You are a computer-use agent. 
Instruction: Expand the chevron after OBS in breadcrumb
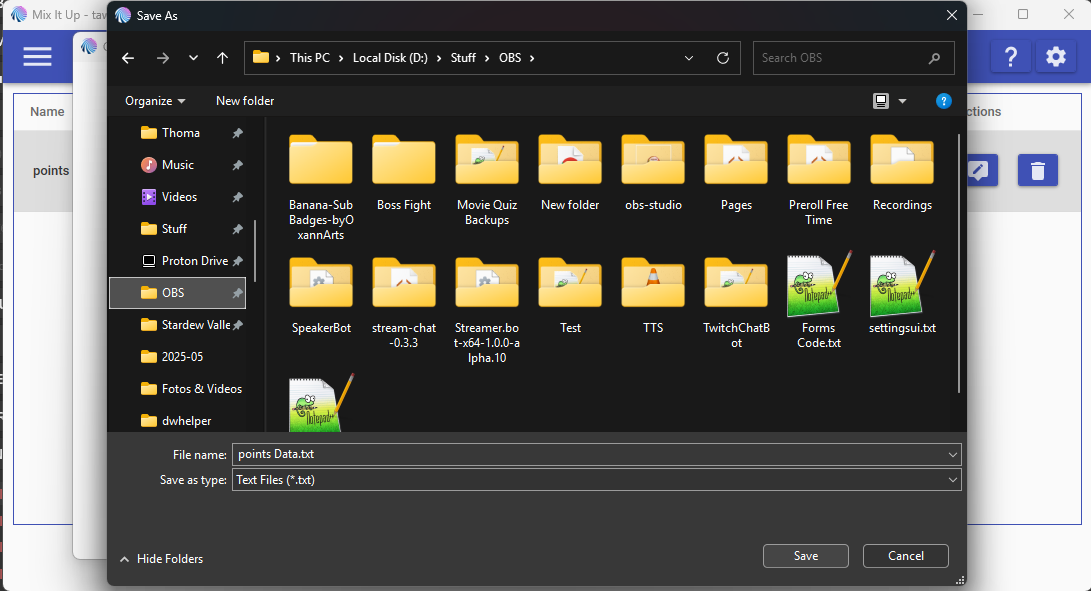point(532,58)
